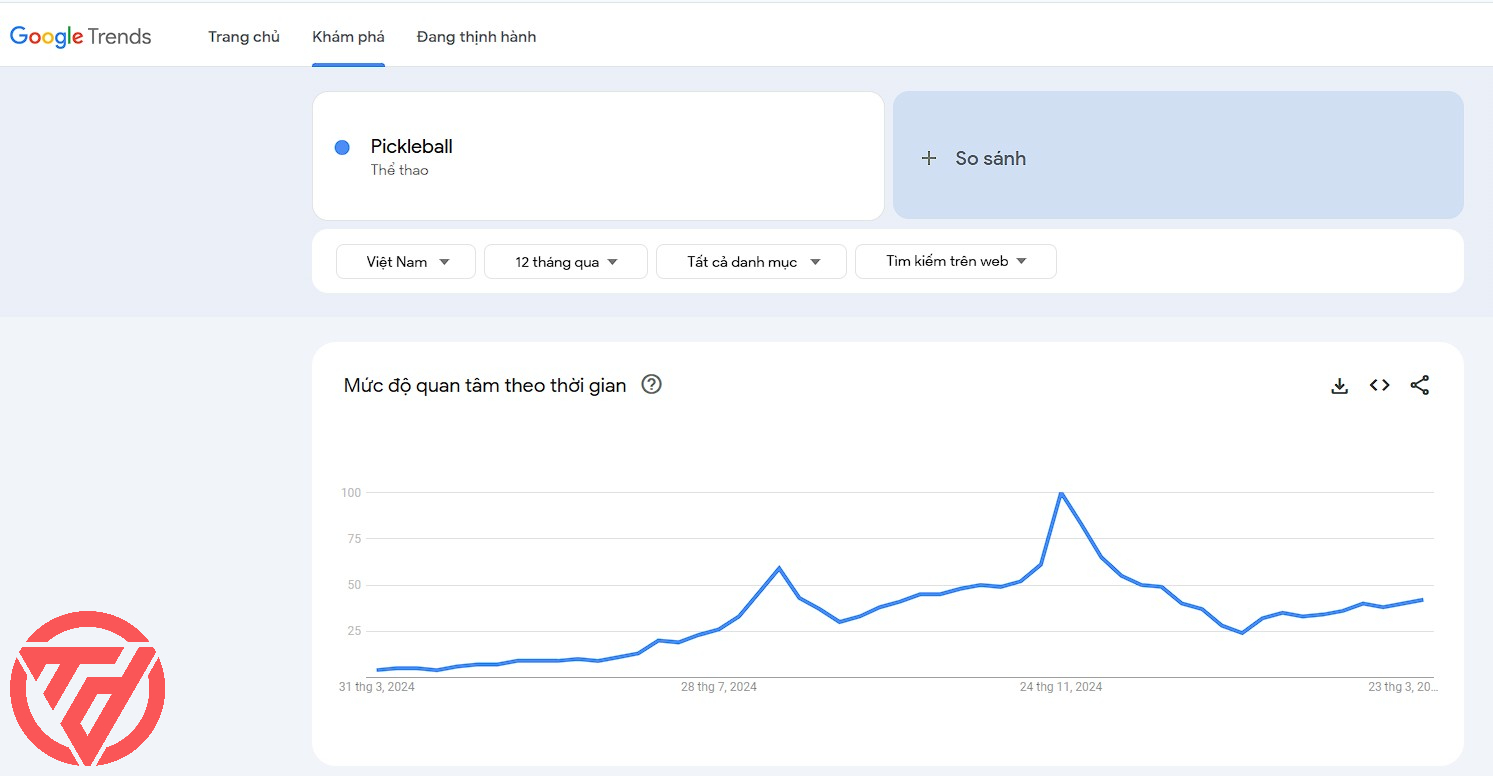Click the 31 thg 3, 2024 axis label

point(377,687)
